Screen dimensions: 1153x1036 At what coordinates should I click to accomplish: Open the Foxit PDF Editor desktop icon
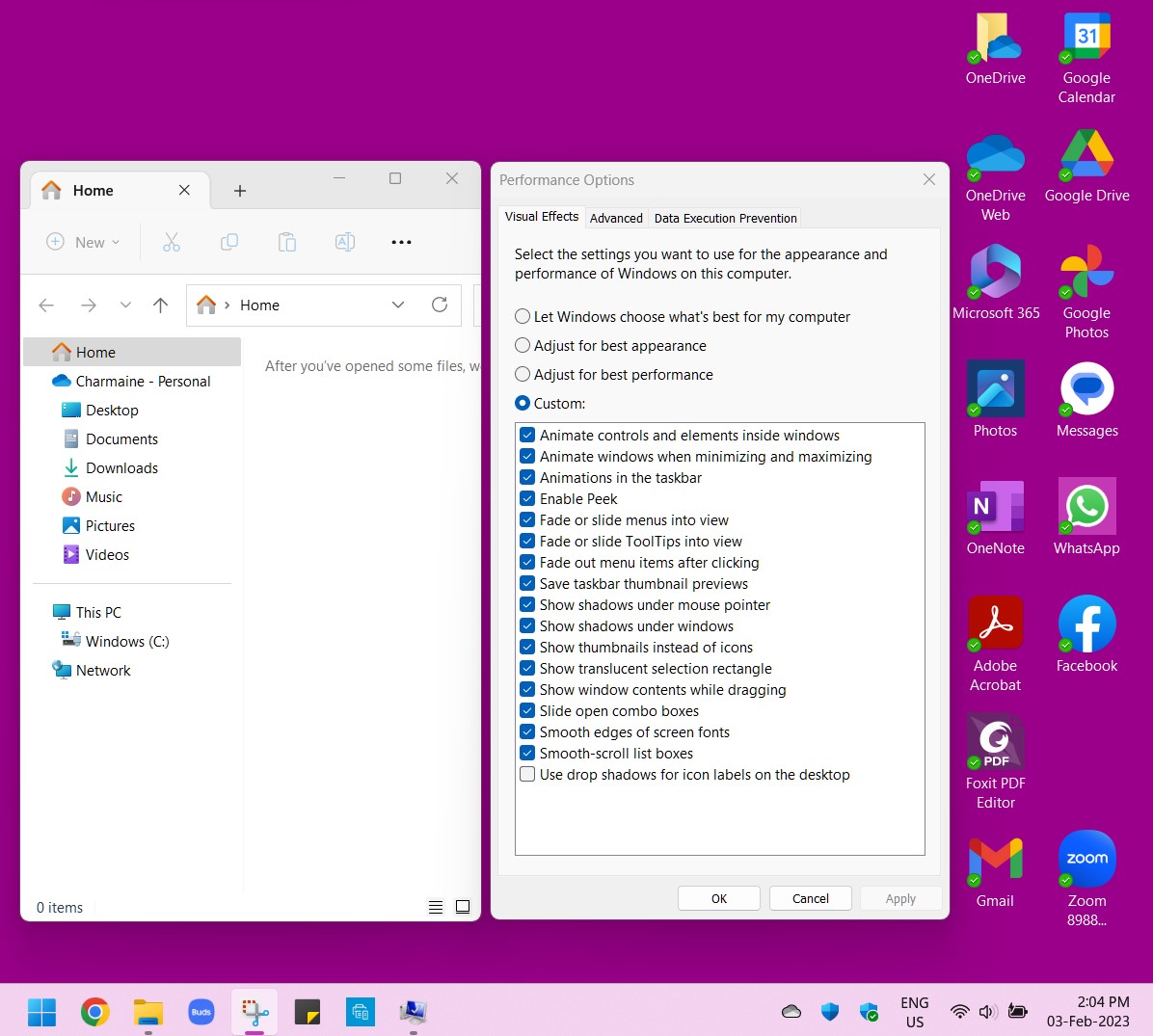[996, 761]
